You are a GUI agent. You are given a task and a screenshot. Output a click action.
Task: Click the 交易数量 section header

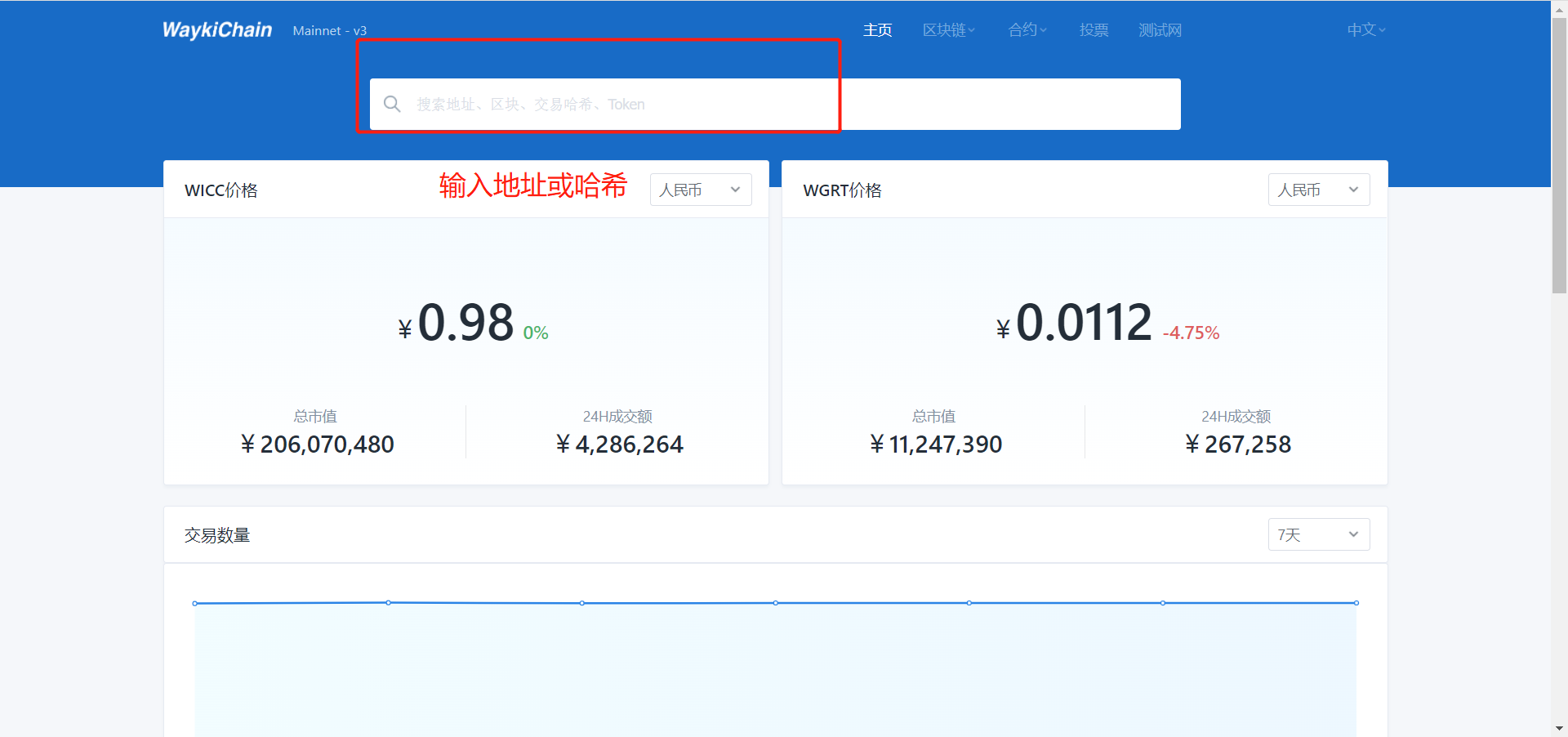tap(217, 534)
